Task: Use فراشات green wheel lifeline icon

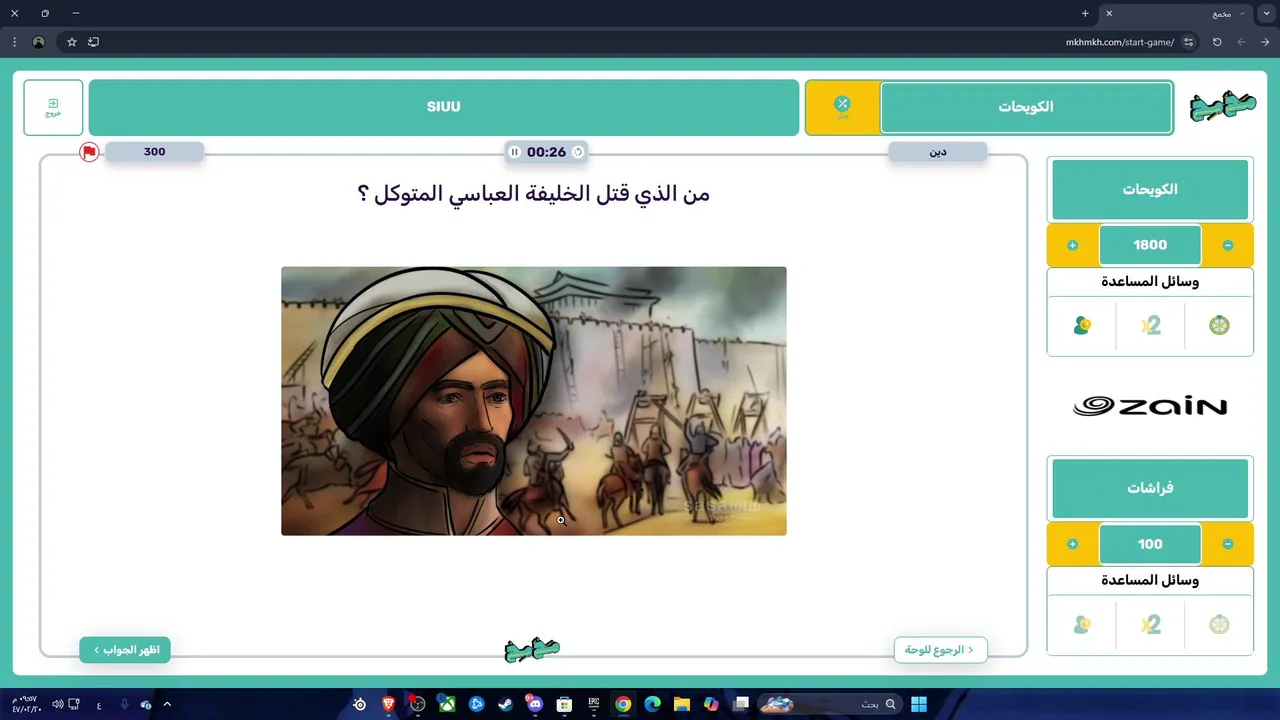Action: pyautogui.click(x=1219, y=624)
